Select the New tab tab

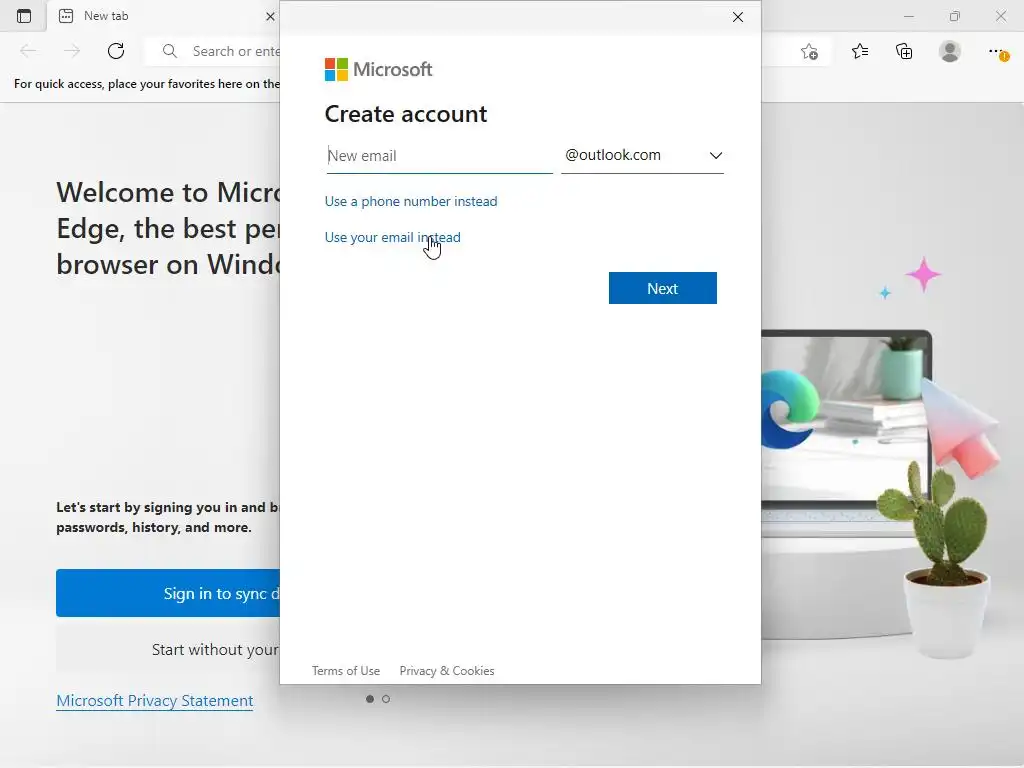tap(163, 16)
